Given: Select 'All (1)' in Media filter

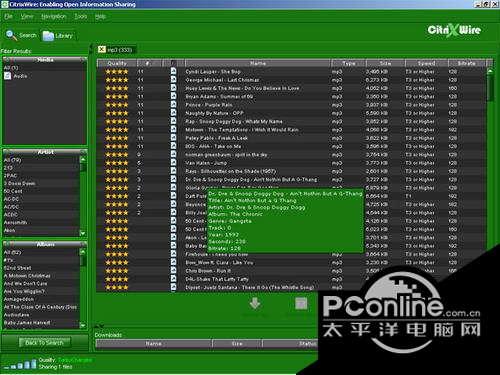Looking at the screenshot, I should (x=11, y=68).
